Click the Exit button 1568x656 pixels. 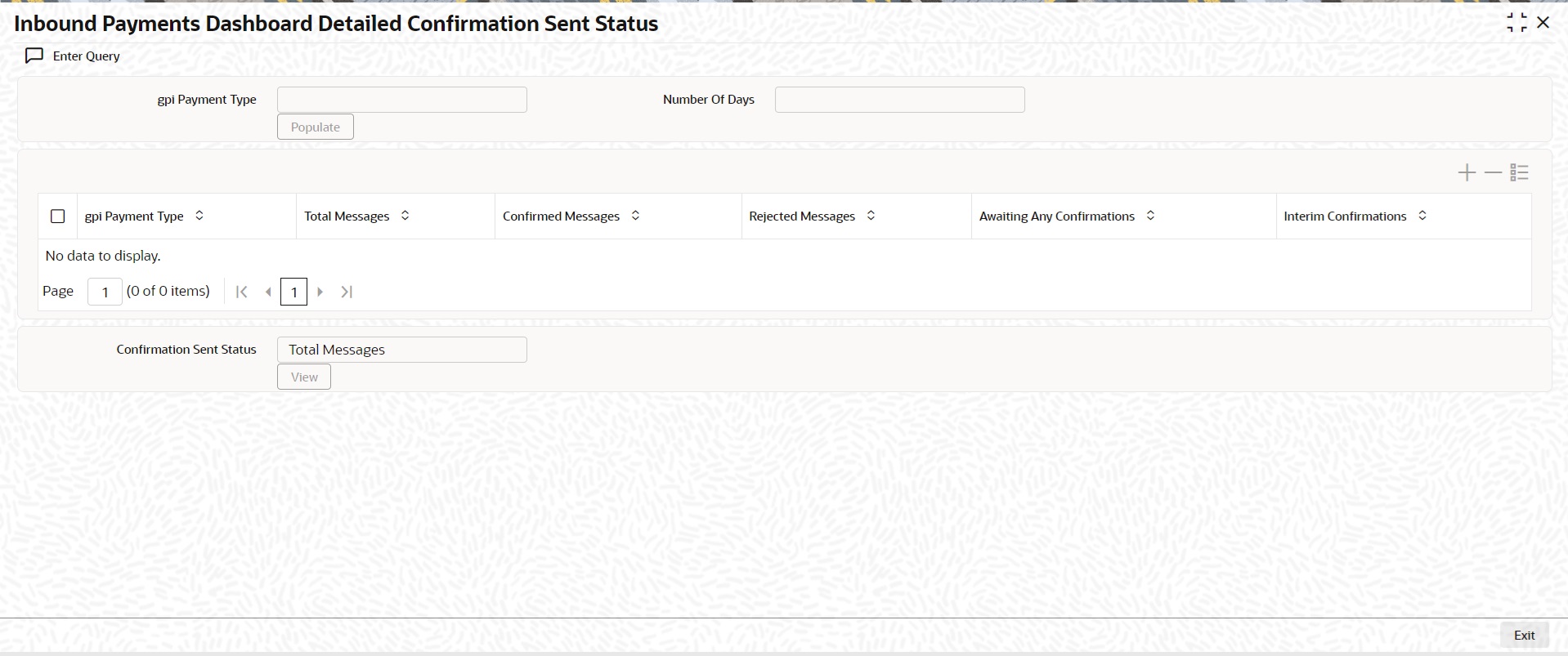(x=1524, y=635)
